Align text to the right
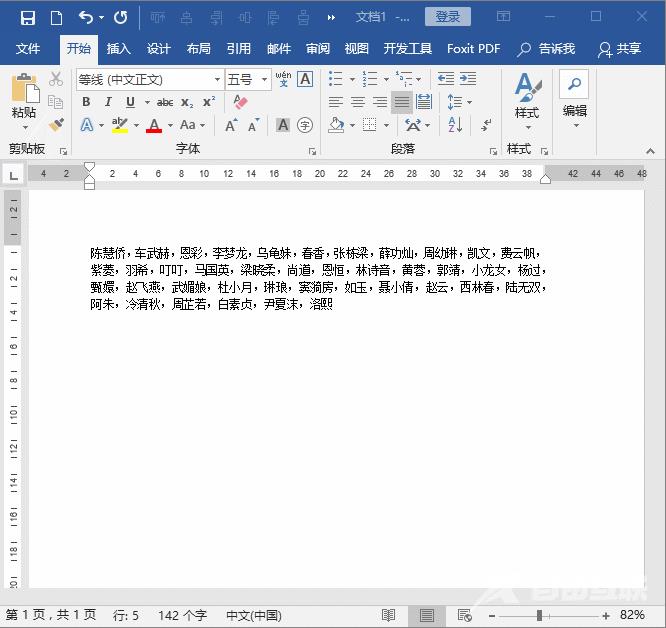Image resolution: width=666 pixels, height=628 pixels. pyautogui.click(x=380, y=102)
